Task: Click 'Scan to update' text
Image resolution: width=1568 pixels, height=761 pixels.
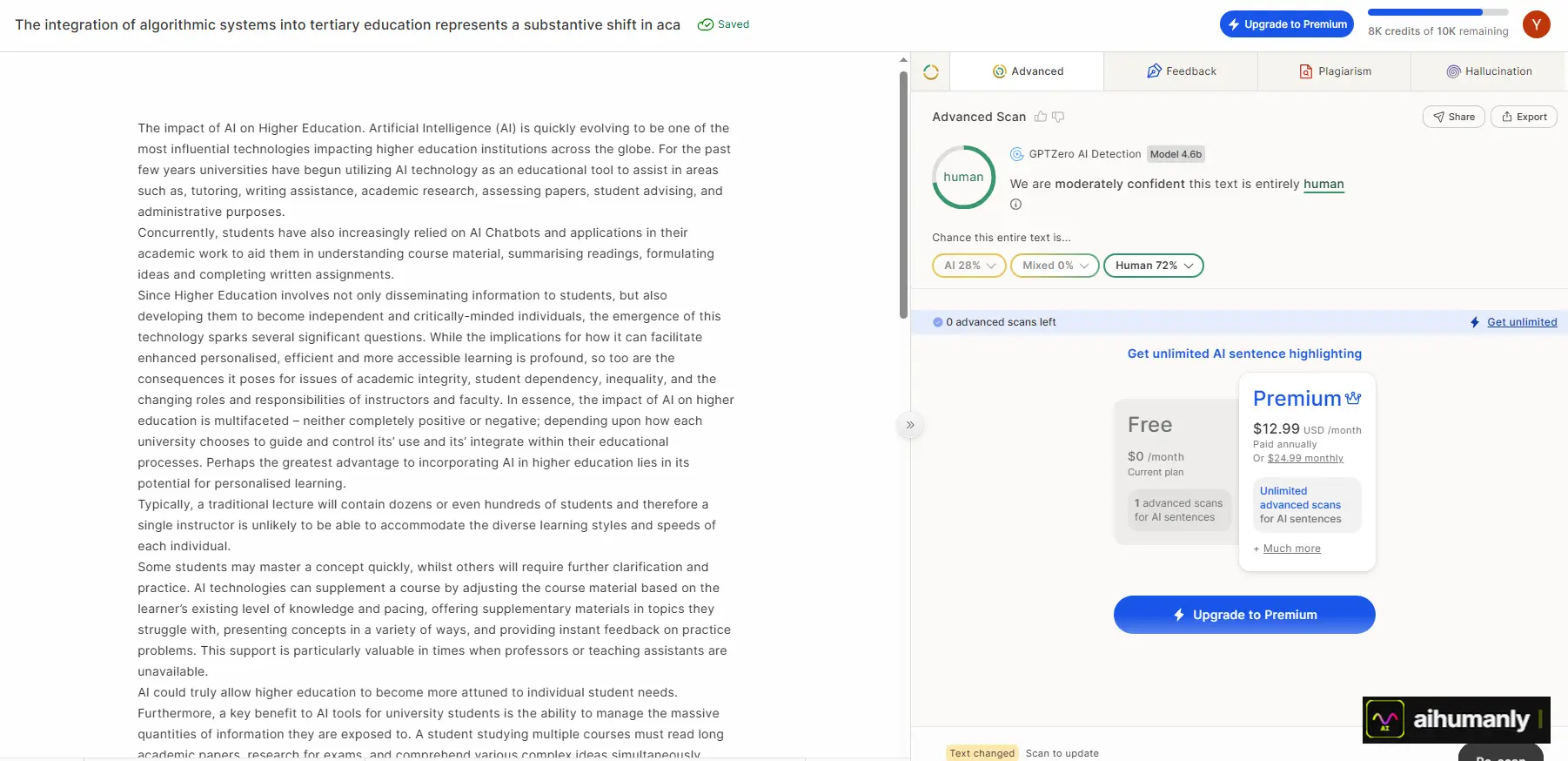Action: pyautogui.click(x=1062, y=753)
